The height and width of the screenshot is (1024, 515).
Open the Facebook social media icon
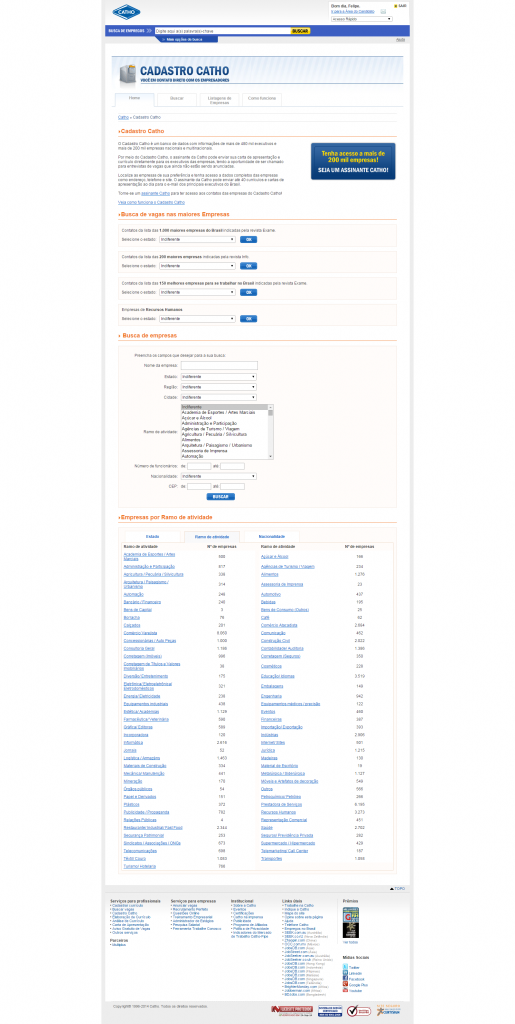tap(346, 979)
